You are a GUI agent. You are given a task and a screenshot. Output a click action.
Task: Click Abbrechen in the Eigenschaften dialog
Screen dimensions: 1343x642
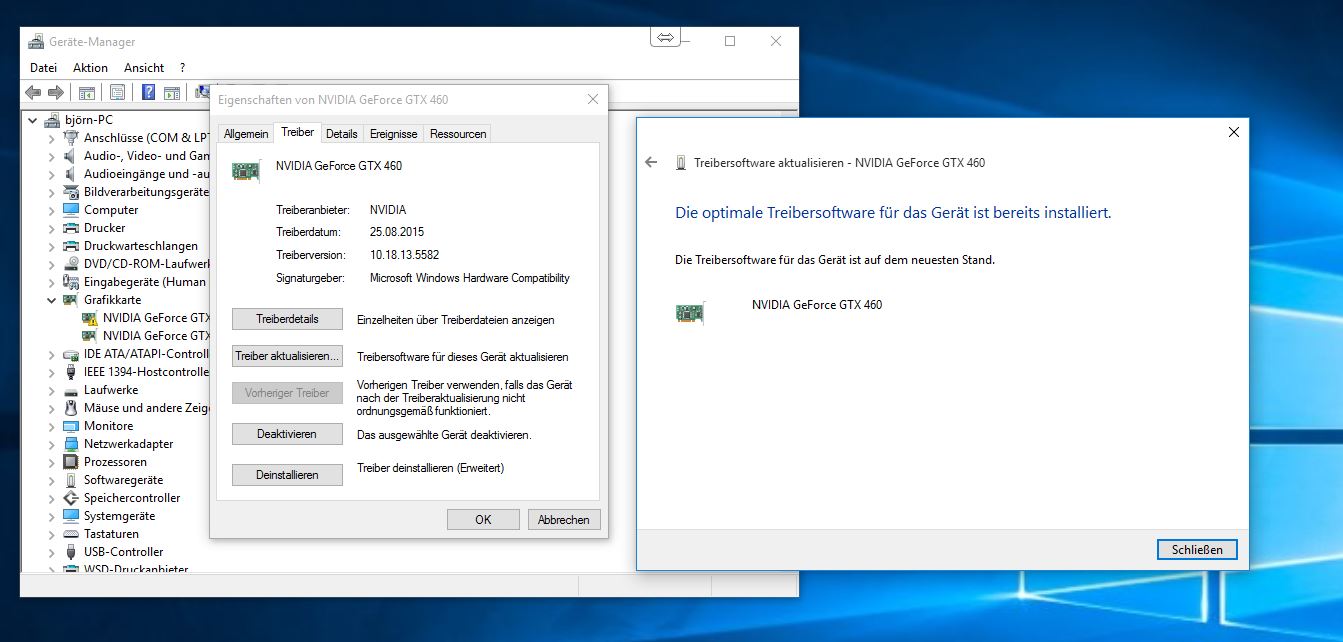[564, 520]
